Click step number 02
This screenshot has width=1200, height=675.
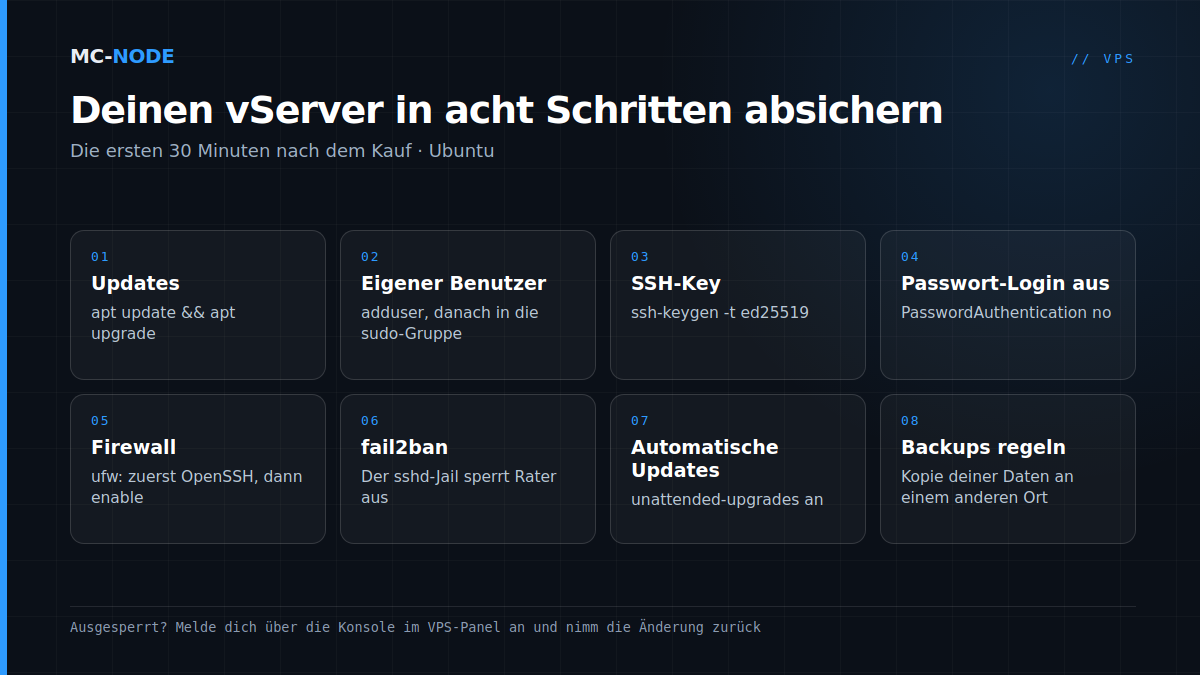coord(370,257)
